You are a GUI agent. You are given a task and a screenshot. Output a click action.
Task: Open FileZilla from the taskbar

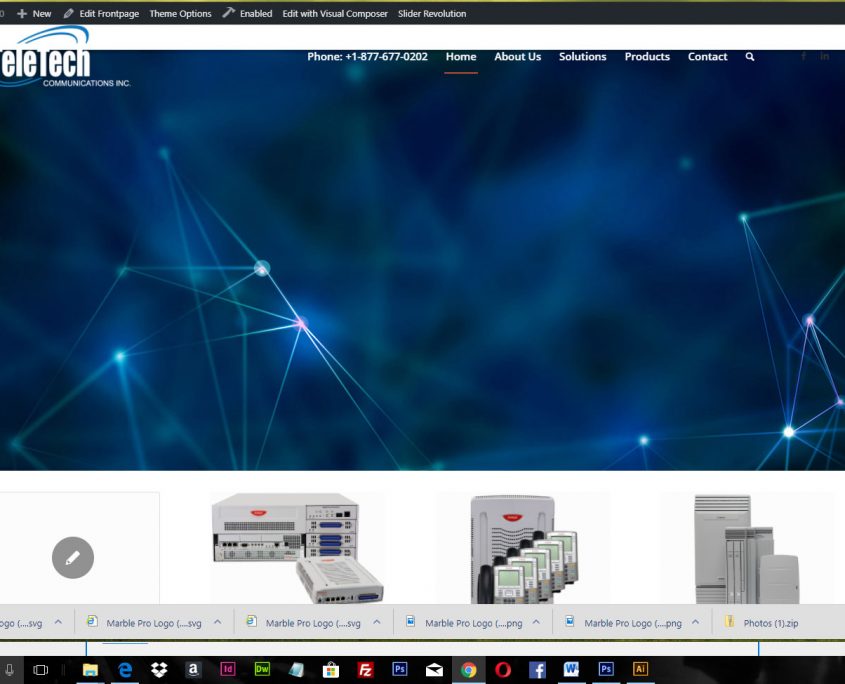point(366,670)
